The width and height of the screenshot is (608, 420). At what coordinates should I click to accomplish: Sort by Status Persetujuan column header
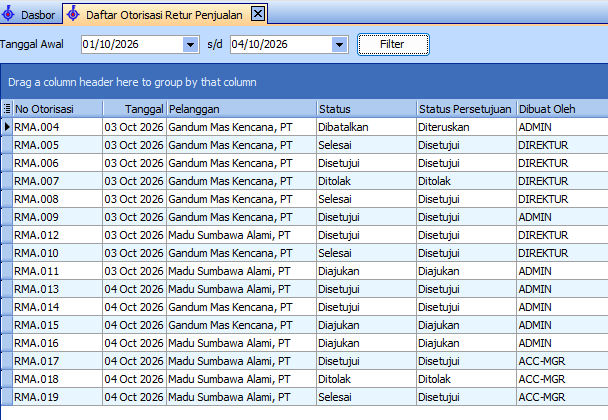click(466, 109)
